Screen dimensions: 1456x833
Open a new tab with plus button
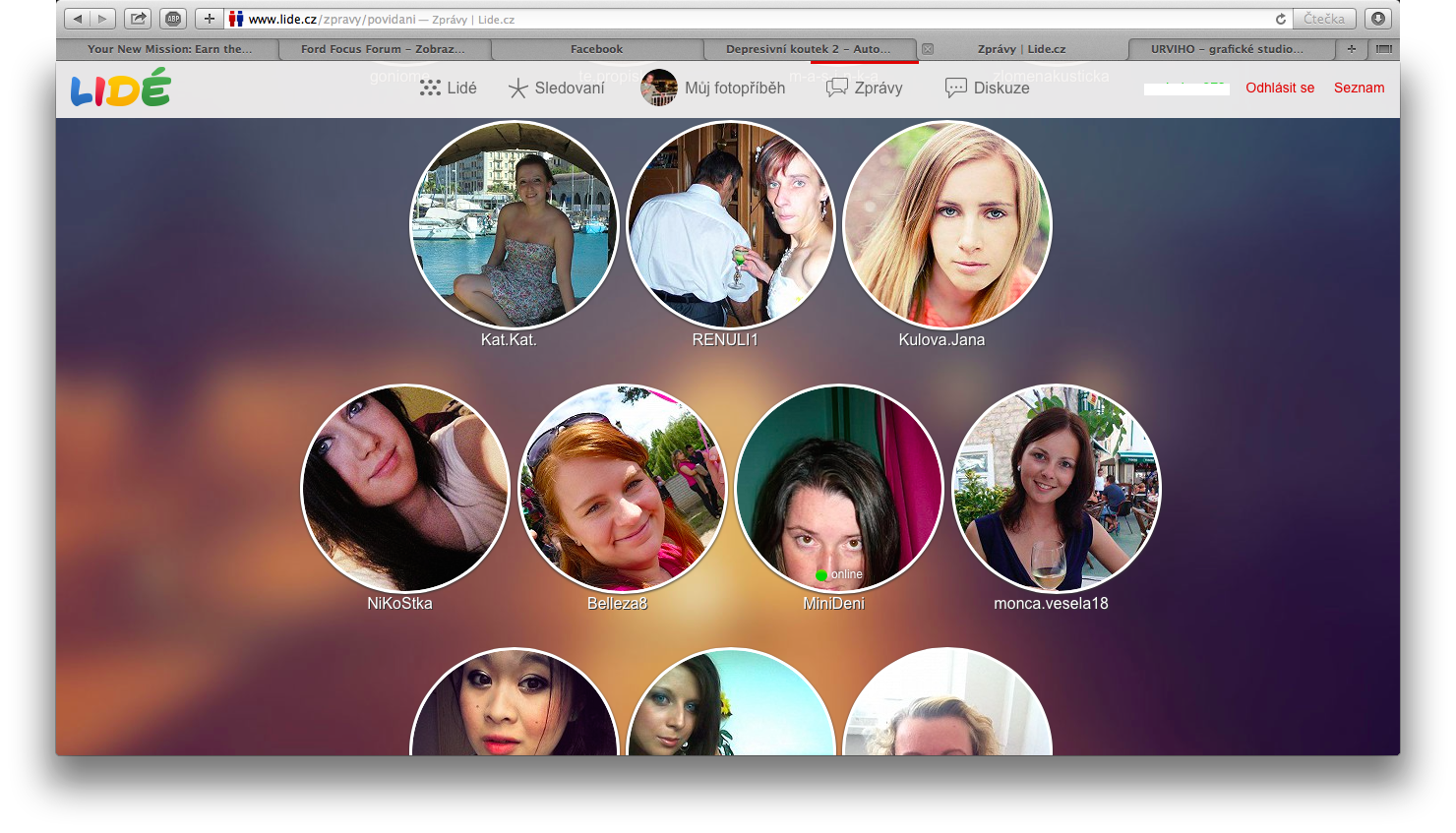pyautogui.click(x=1351, y=49)
